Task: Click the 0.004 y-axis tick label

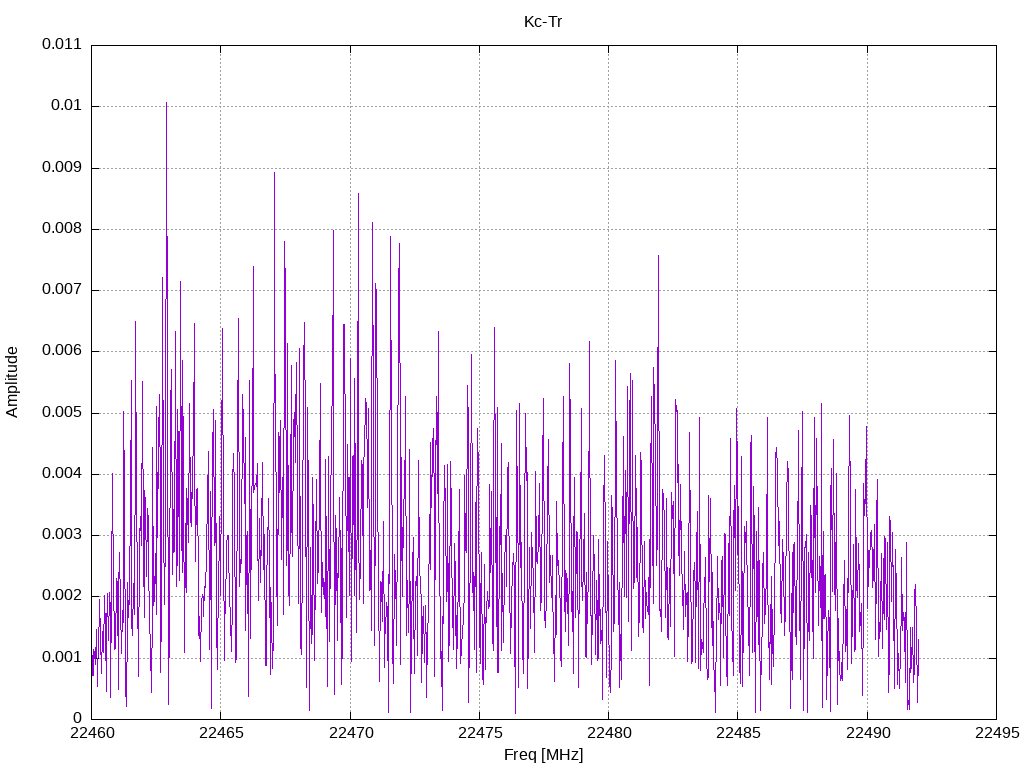Action: click(62, 473)
